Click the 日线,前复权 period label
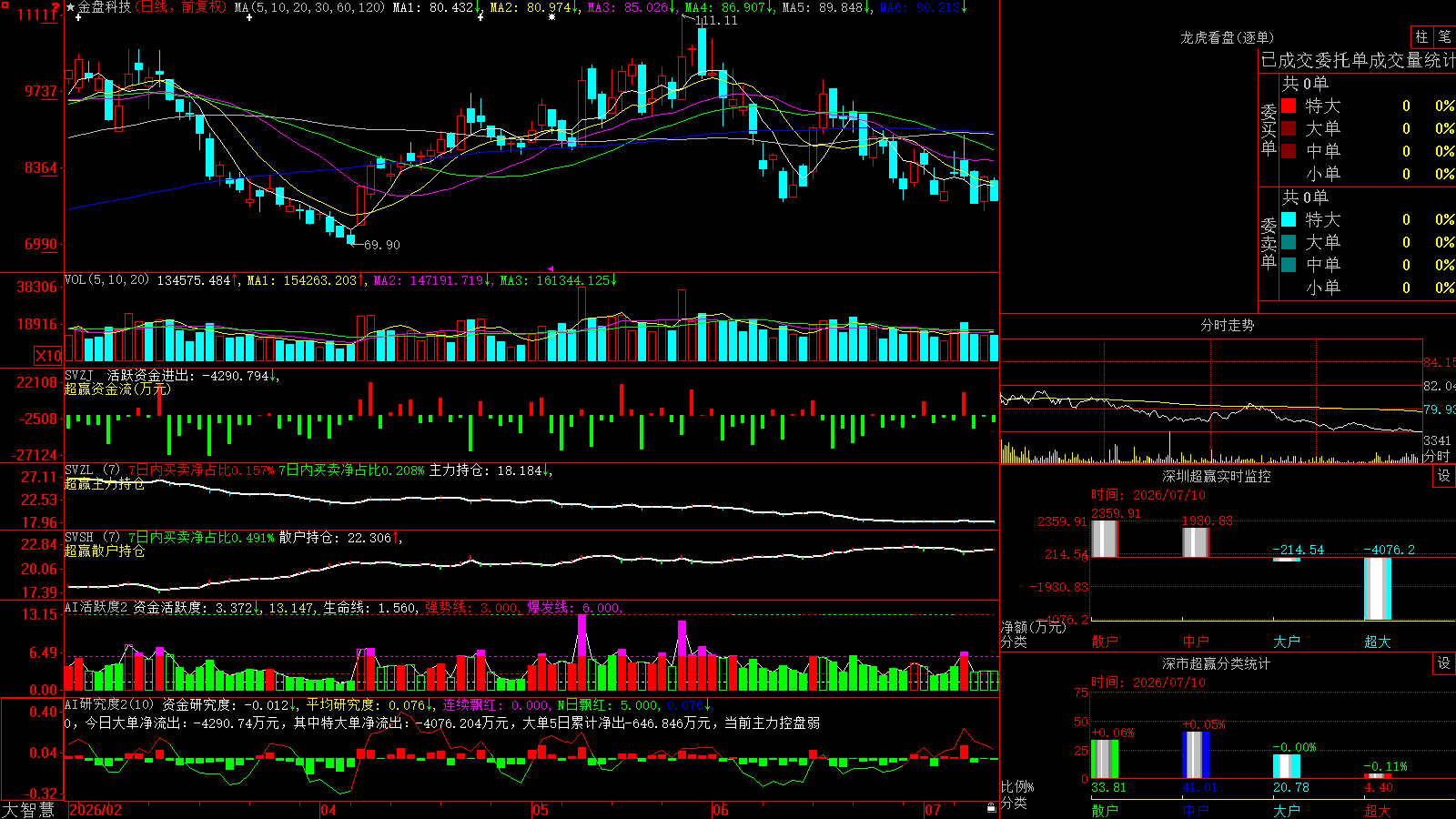Viewport: 1456px width, 819px height. tap(181, 7)
